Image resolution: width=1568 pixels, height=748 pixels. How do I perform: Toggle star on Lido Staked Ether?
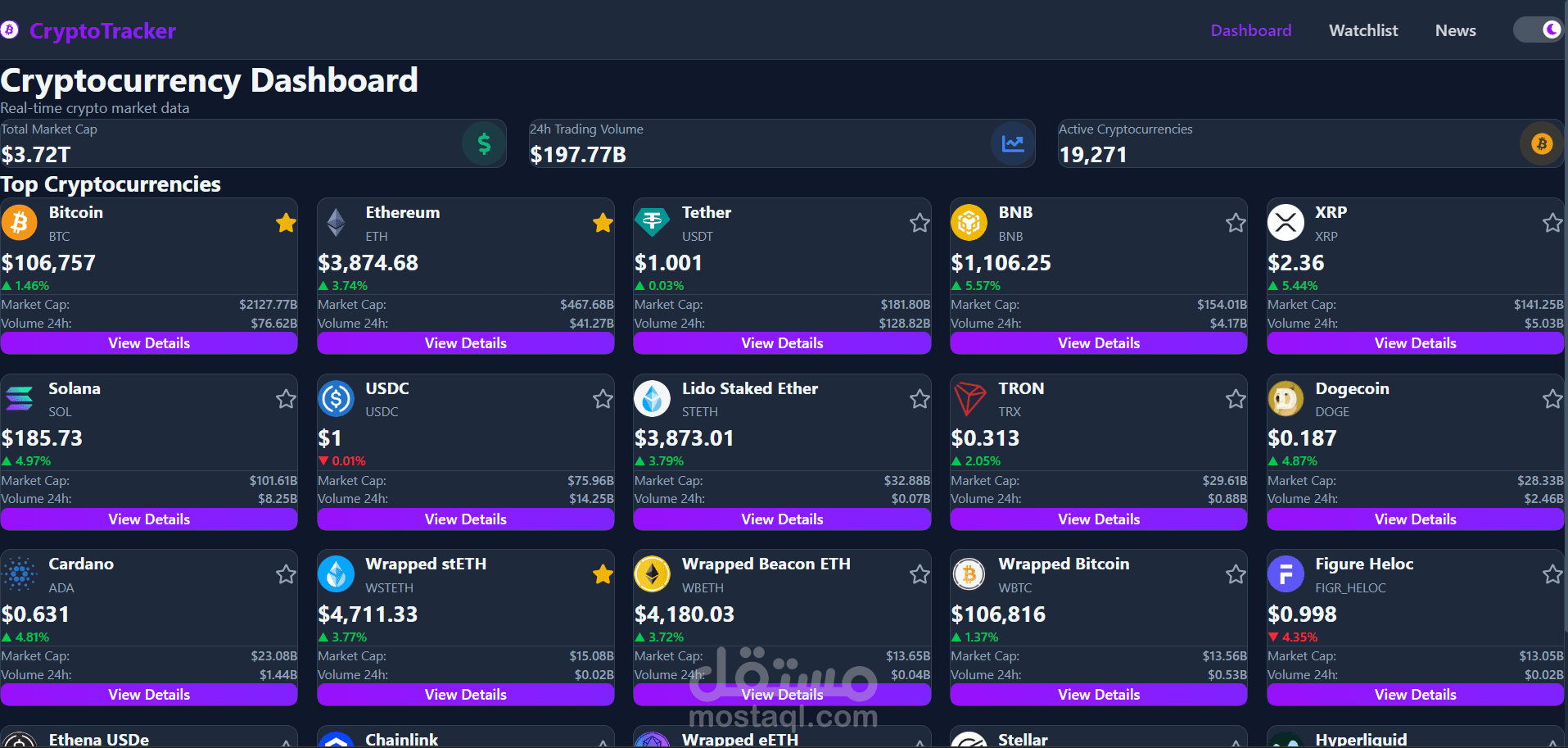[x=920, y=399]
